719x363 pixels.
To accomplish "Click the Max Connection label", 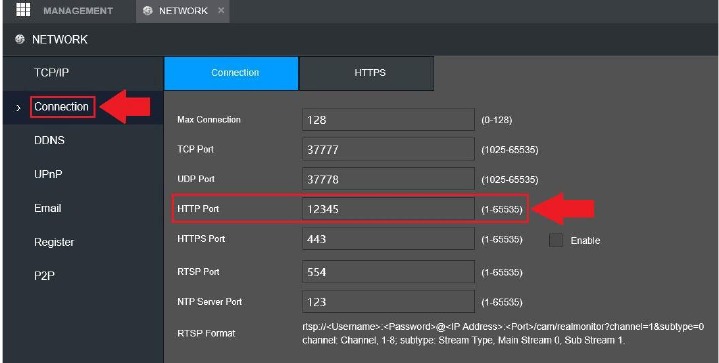I will tap(209, 120).
